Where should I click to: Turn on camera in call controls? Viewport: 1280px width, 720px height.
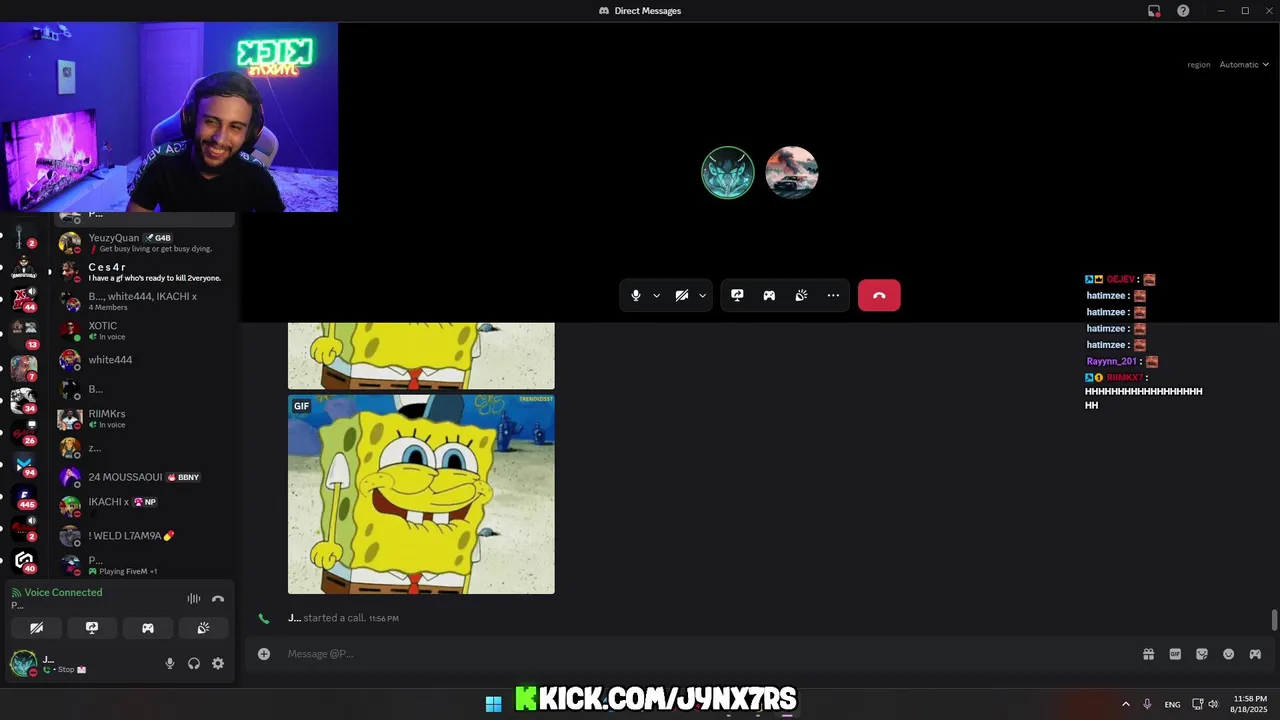tap(681, 295)
